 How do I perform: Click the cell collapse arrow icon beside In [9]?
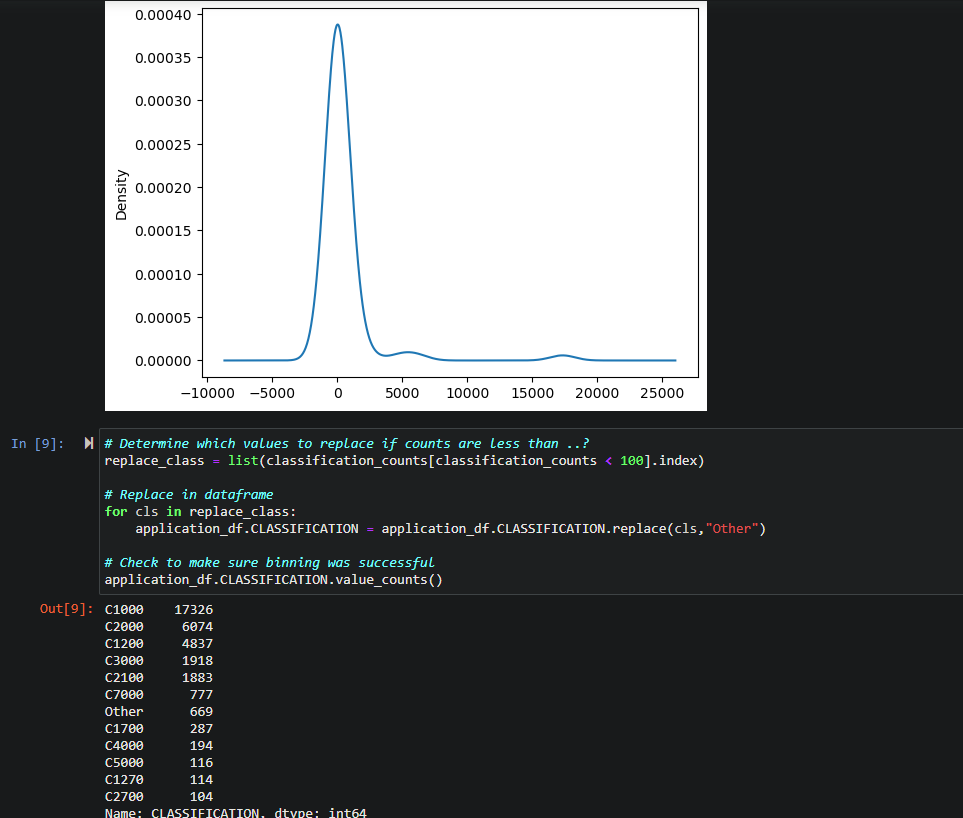(x=89, y=443)
